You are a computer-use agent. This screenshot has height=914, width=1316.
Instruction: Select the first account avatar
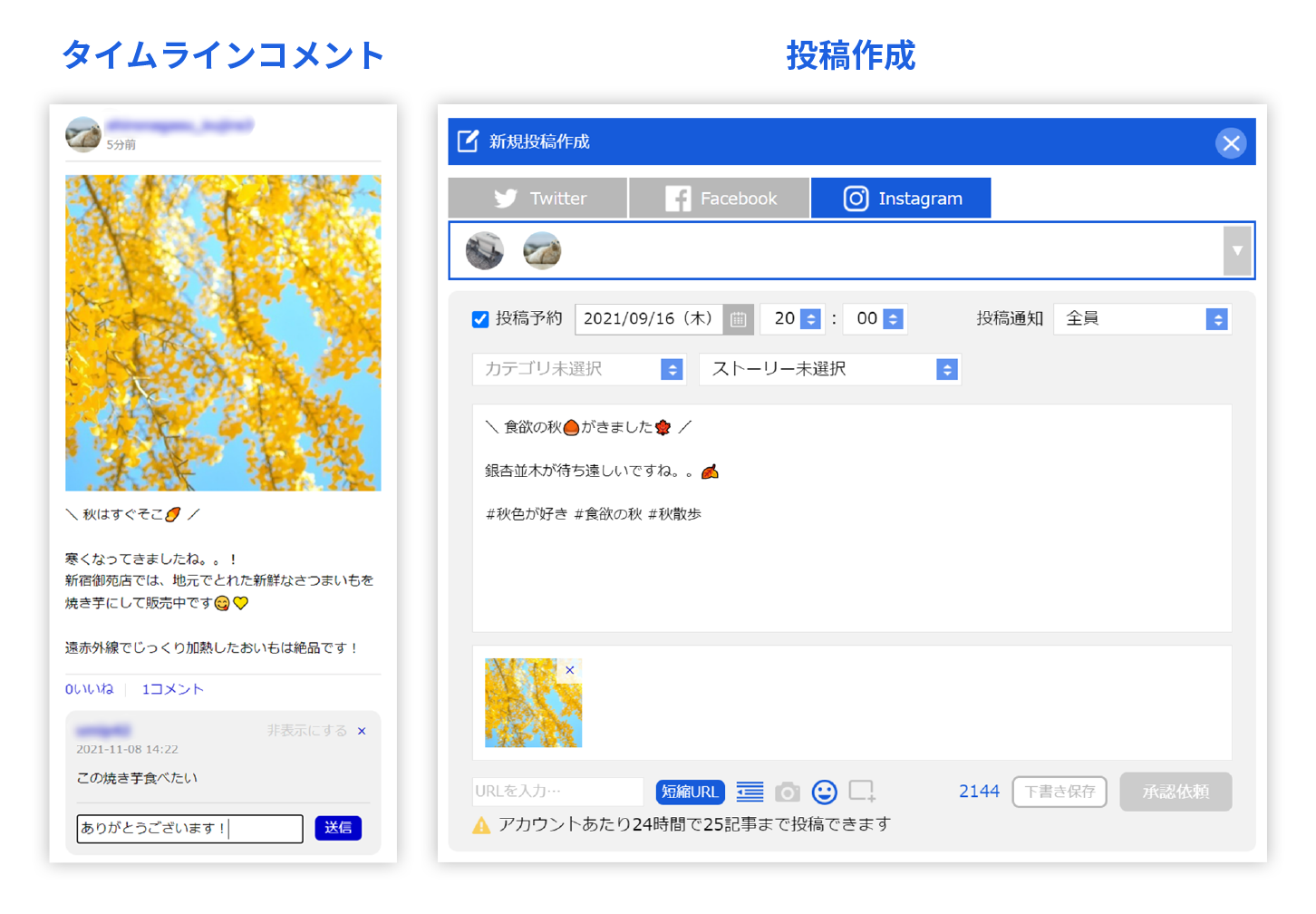click(484, 250)
